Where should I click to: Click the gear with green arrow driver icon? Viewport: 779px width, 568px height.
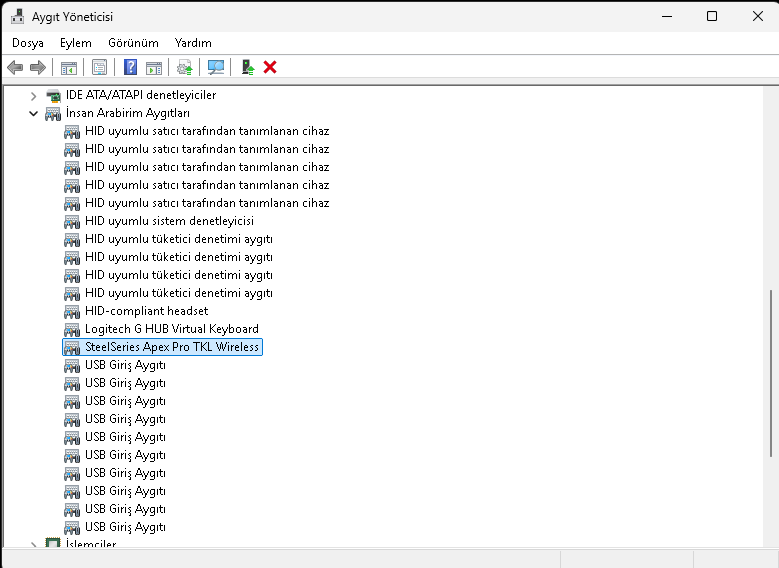(185, 67)
